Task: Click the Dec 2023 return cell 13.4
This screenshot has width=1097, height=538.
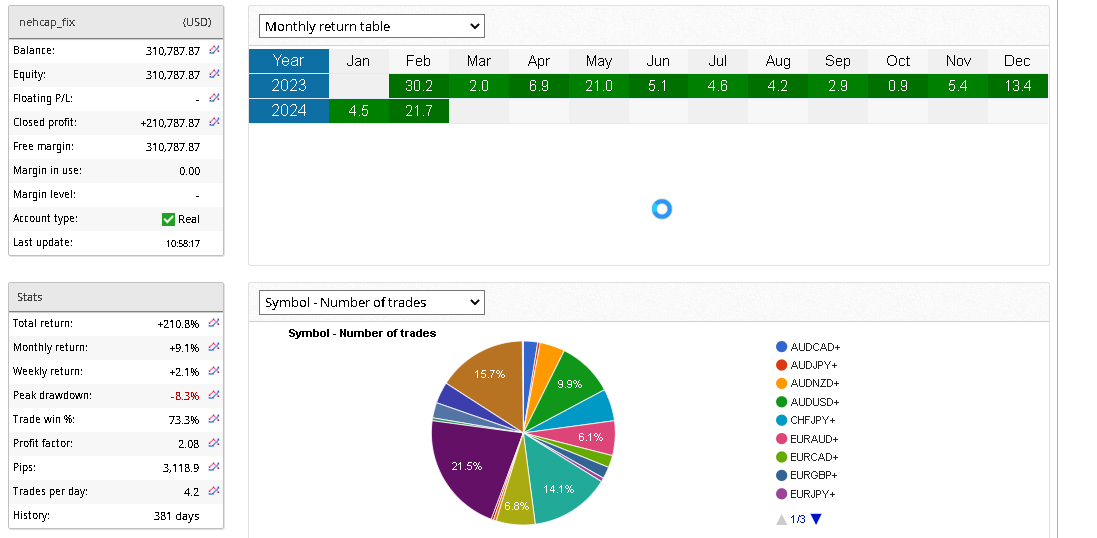Action: [x=1017, y=86]
